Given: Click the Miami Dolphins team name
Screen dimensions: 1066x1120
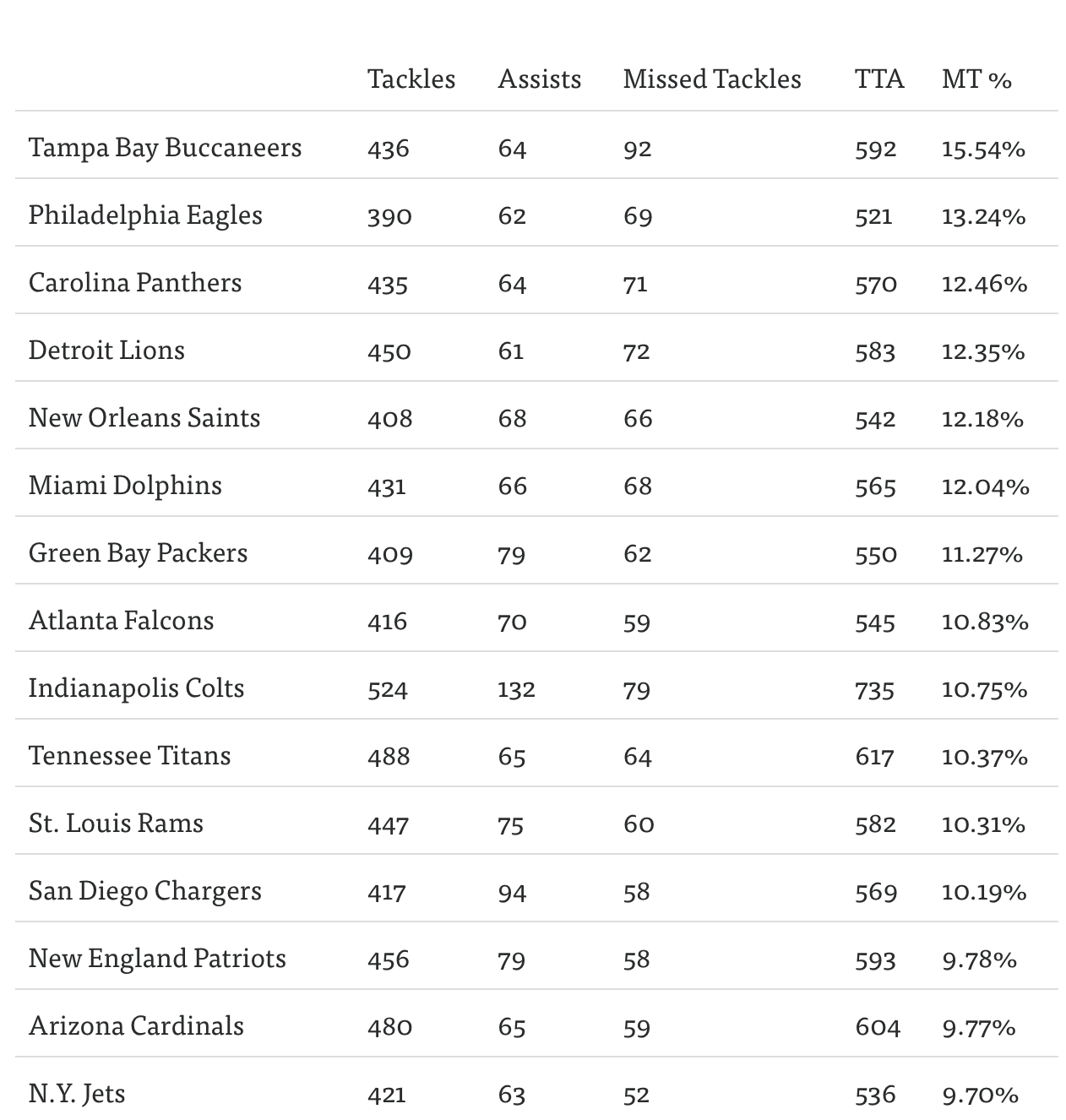Looking at the screenshot, I should [x=125, y=486].
